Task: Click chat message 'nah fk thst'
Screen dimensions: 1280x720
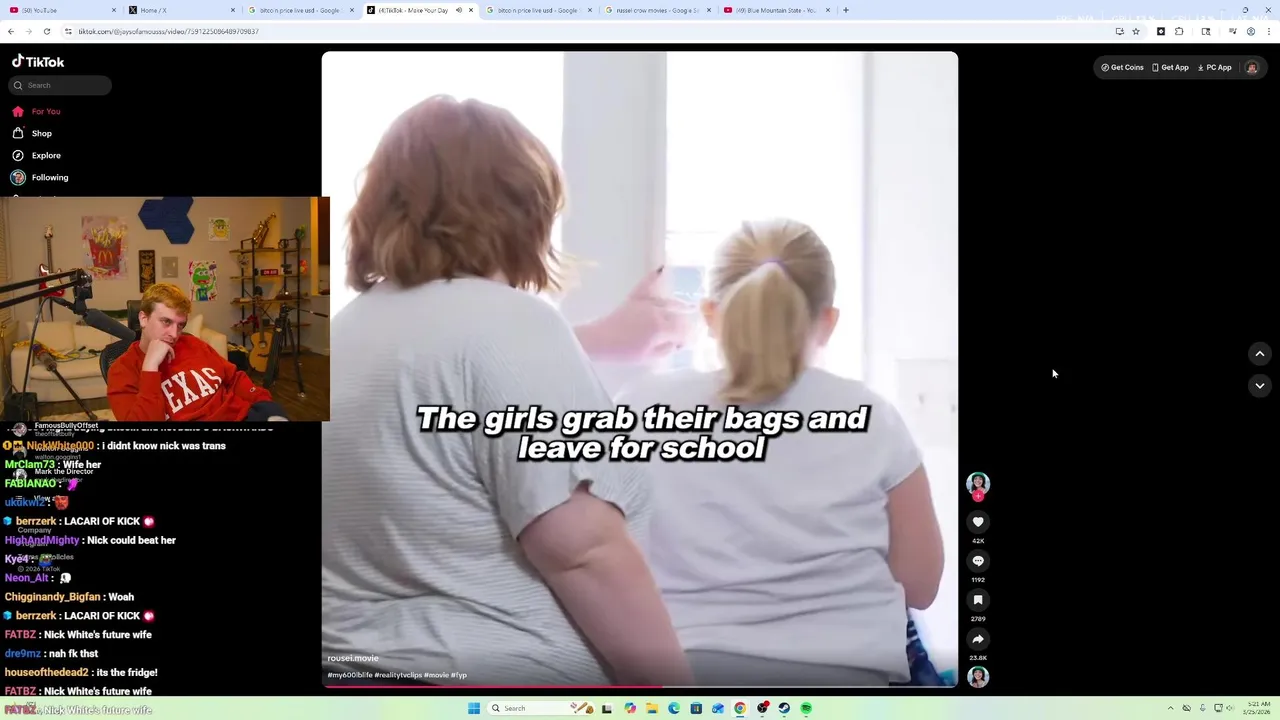Action: 74,653
